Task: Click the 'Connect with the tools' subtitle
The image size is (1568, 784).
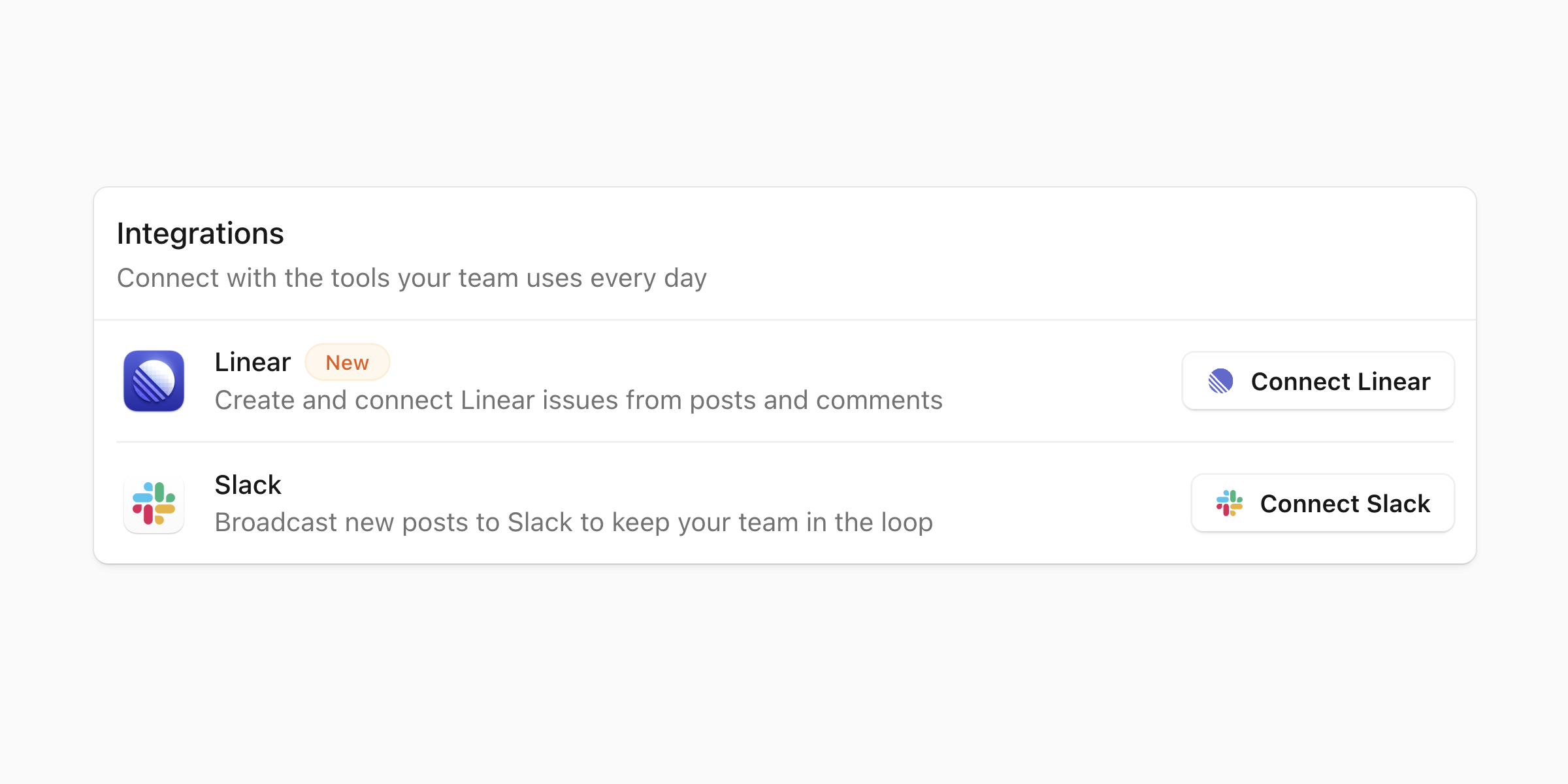Action: coord(412,278)
